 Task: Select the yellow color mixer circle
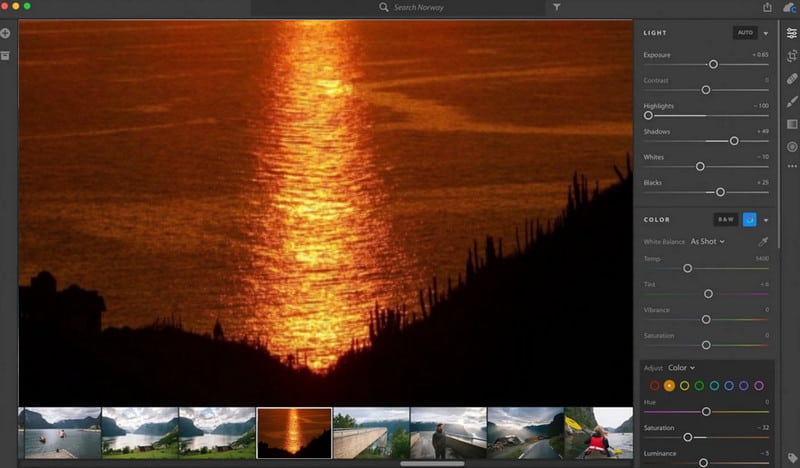[x=684, y=386]
